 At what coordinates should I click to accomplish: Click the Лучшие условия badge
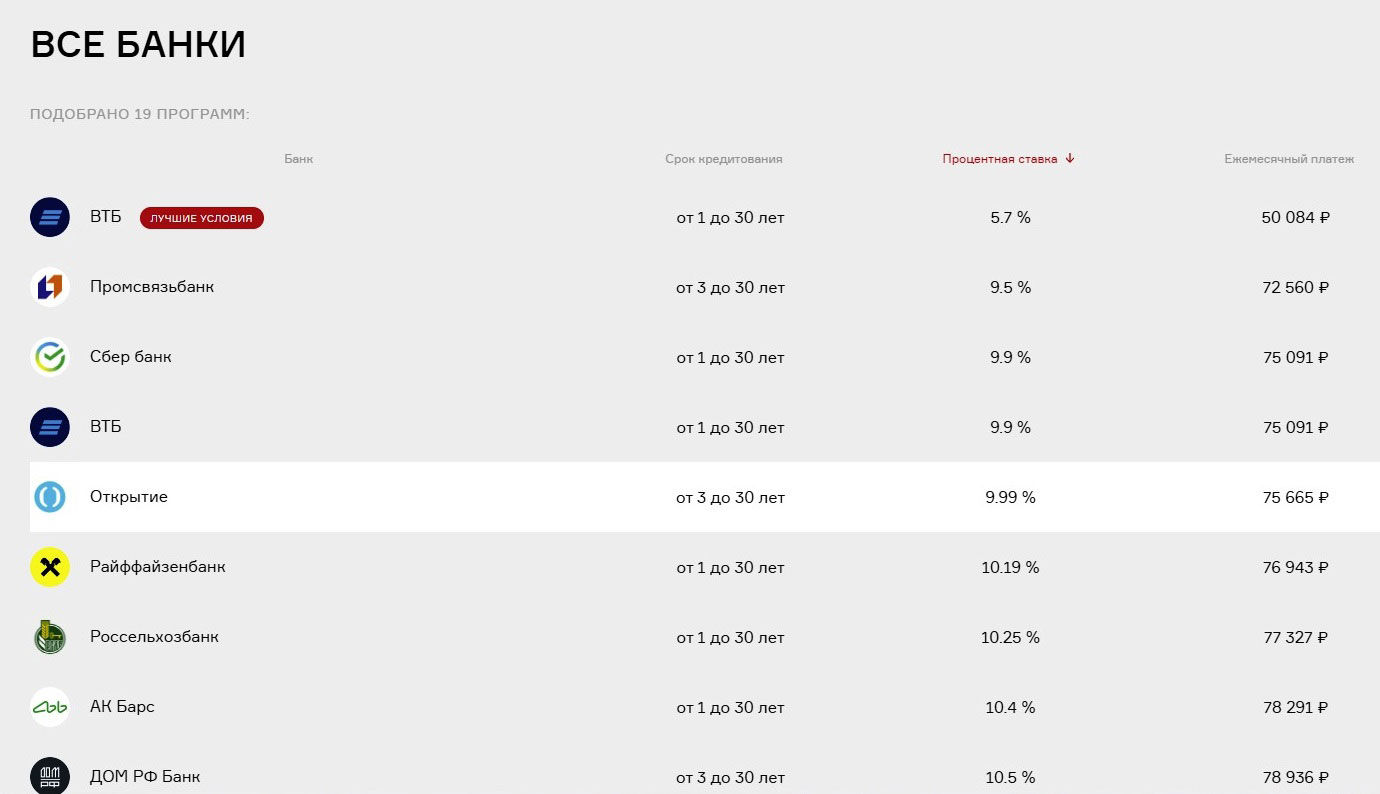click(202, 218)
